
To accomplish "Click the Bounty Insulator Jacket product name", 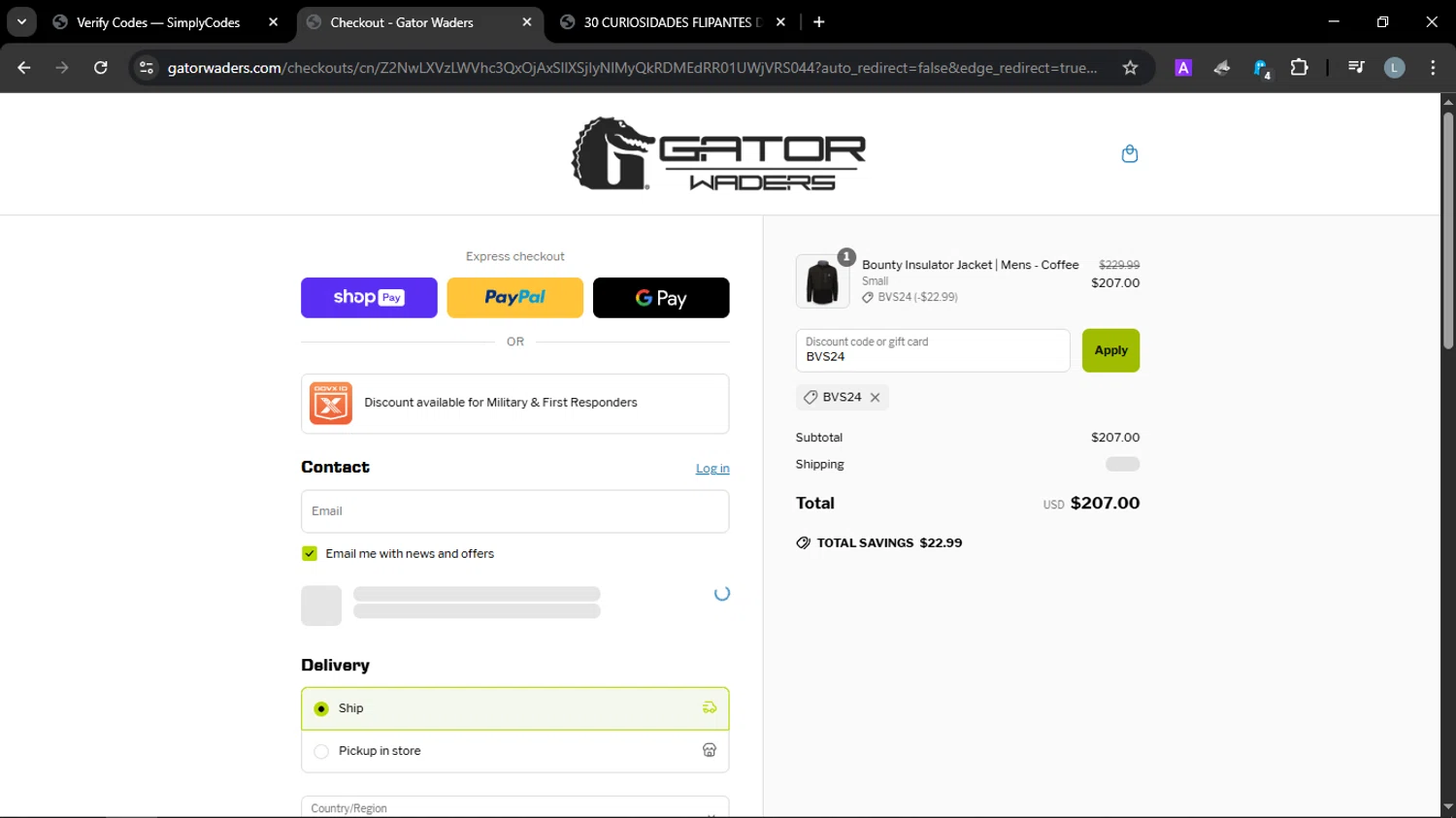I will (x=970, y=265).
